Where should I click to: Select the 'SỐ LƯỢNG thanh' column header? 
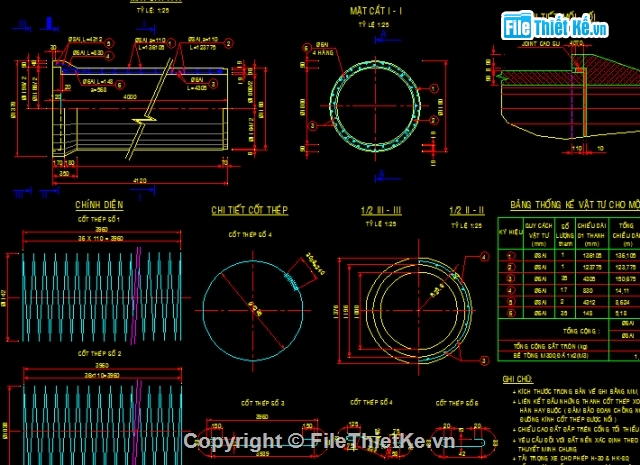[x=565, y=235]
